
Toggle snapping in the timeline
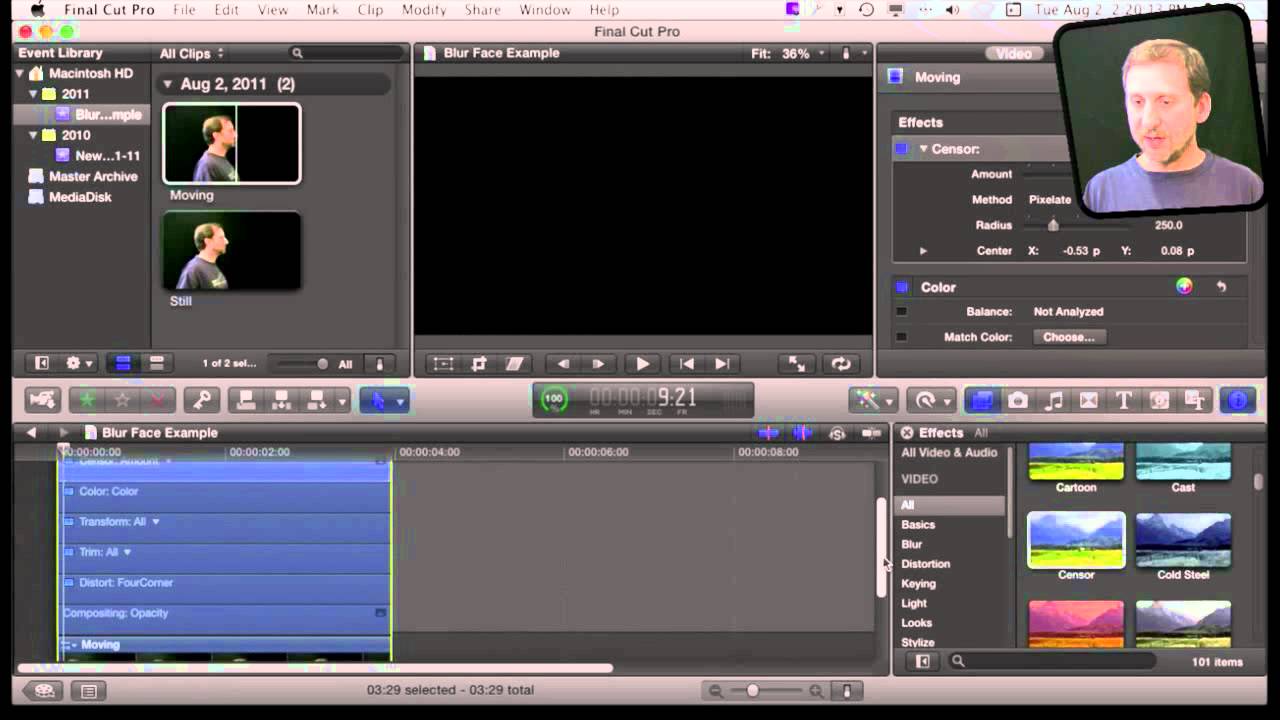coord(872,433)
